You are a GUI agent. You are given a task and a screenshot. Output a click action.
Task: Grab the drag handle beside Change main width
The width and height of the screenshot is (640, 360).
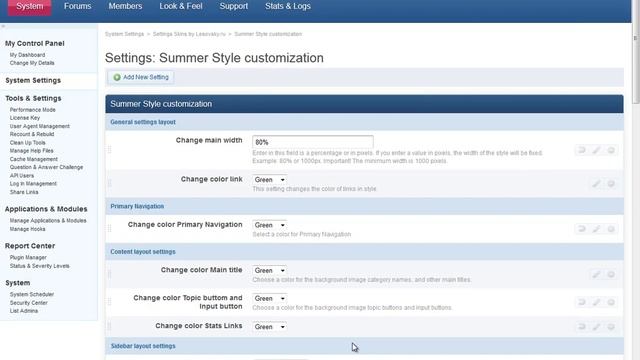point(109,150)
